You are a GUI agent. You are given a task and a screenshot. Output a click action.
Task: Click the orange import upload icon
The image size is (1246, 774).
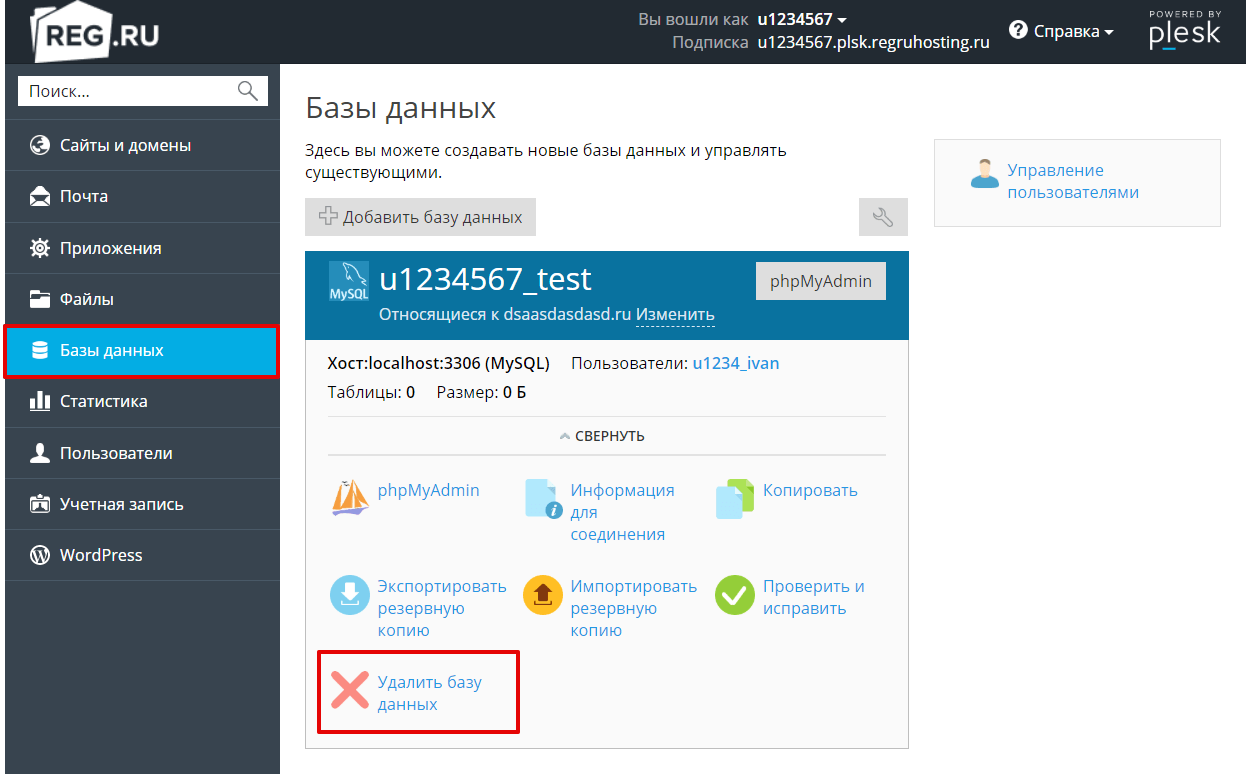click(543, 595)
